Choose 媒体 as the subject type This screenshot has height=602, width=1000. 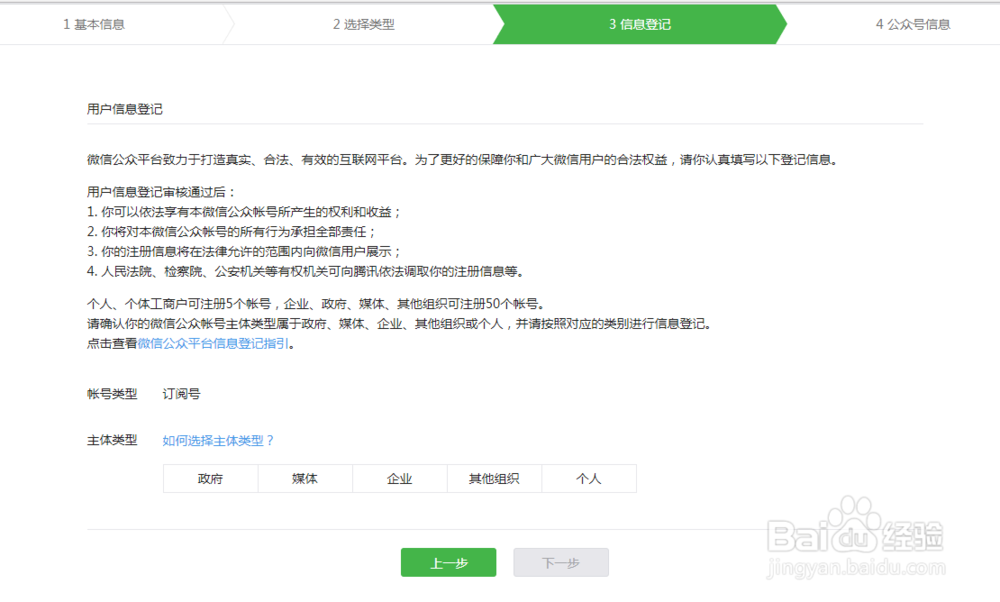point(305,478)
